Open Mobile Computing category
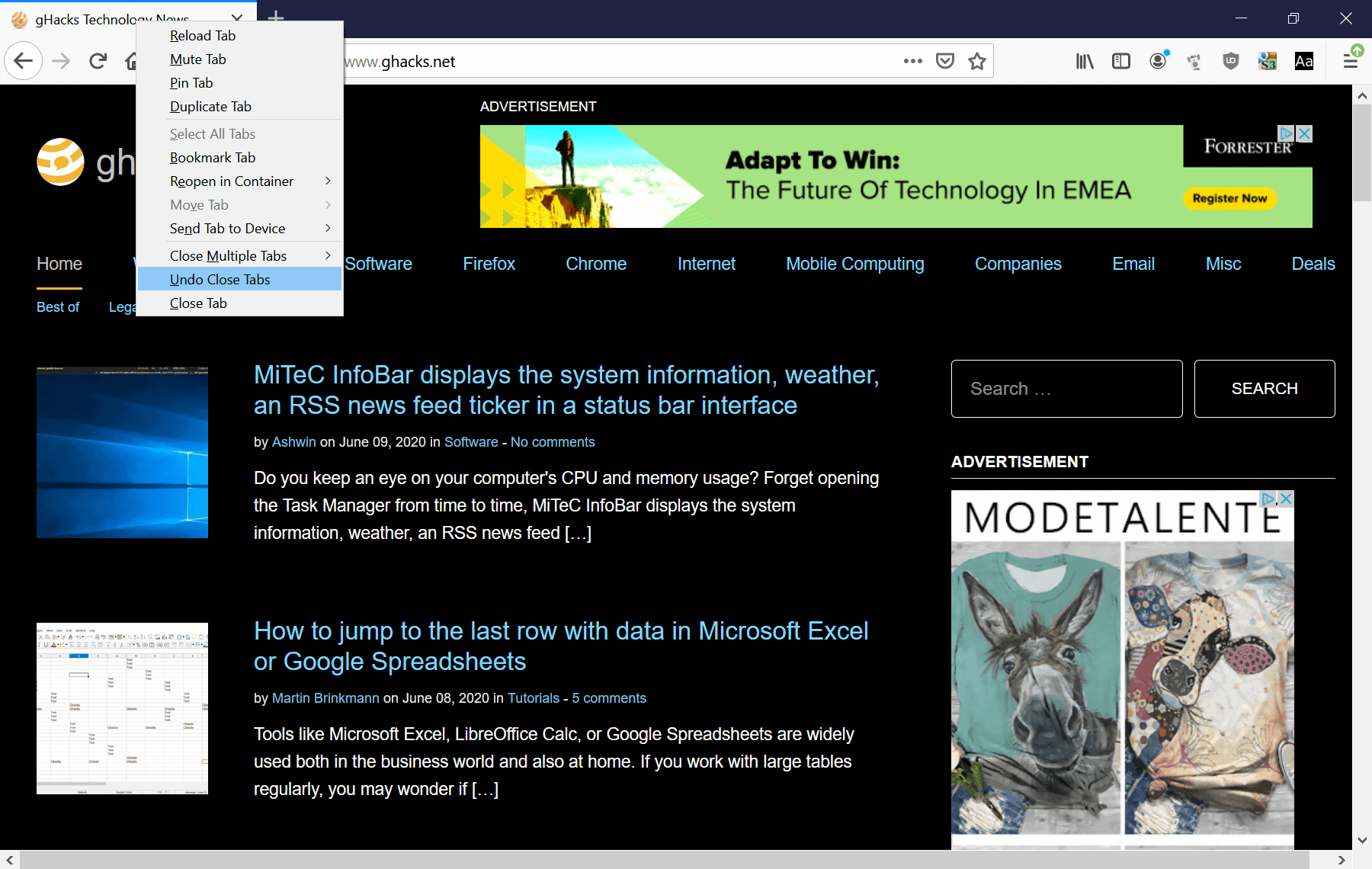Viewport: 1372px width, 869px height. click(x=855, y=264)
